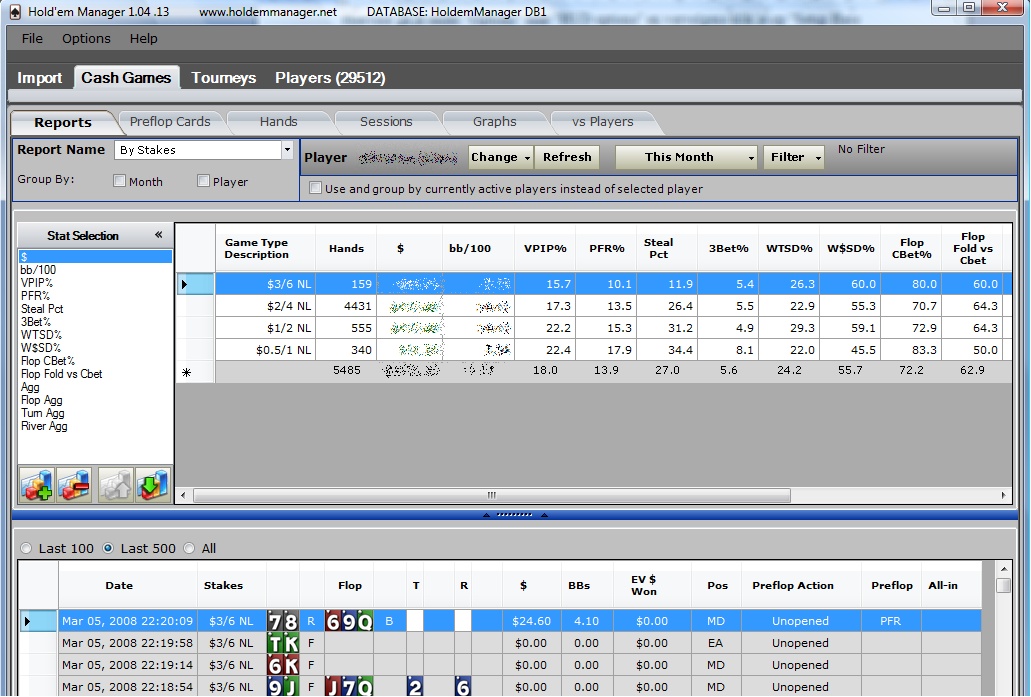The width and height of the screenshot is (1031, 697).
Task: Open the Help menu
Action: point(143,38)
